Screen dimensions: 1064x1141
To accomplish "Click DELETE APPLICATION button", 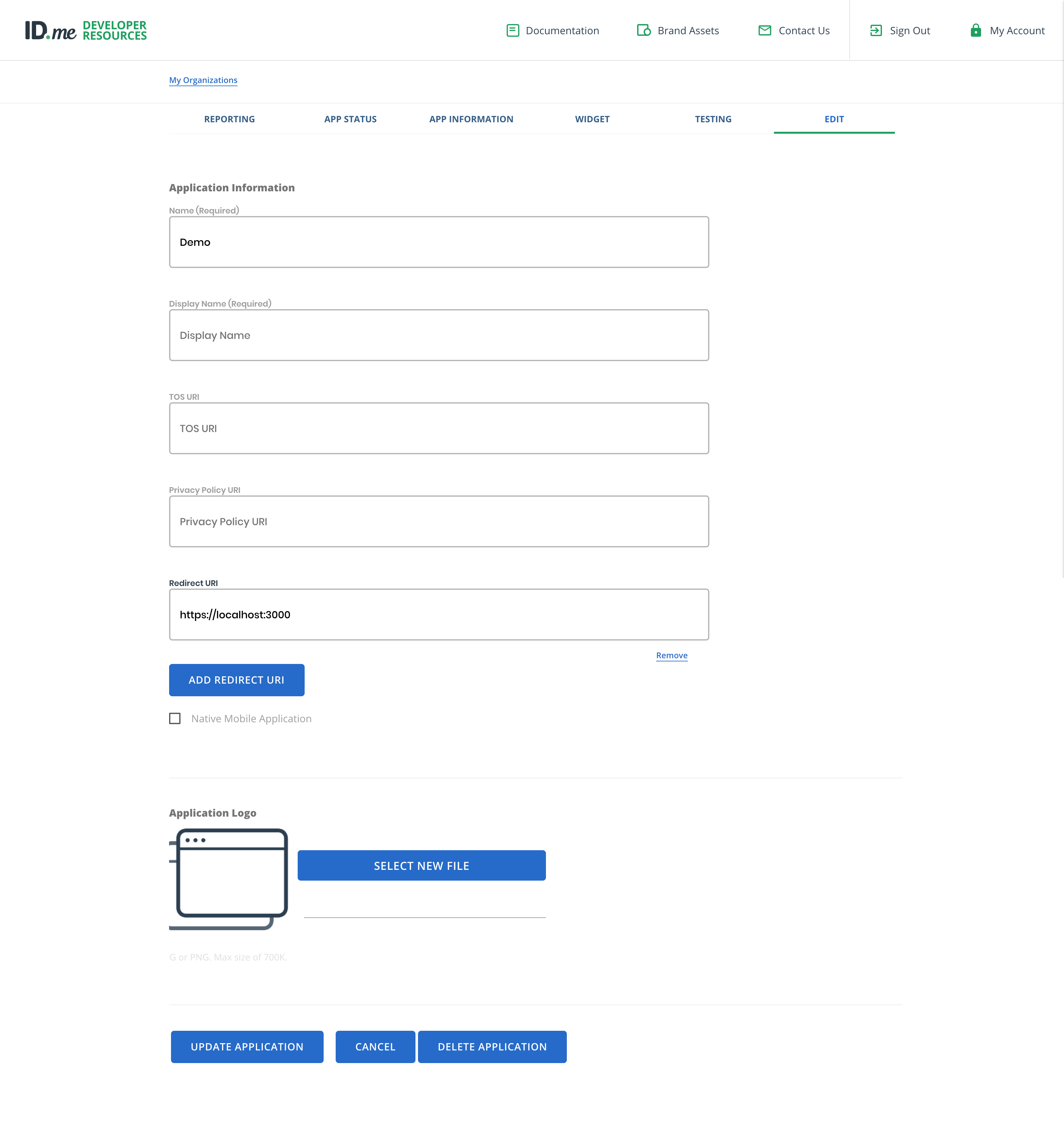I will (492, 1046).
